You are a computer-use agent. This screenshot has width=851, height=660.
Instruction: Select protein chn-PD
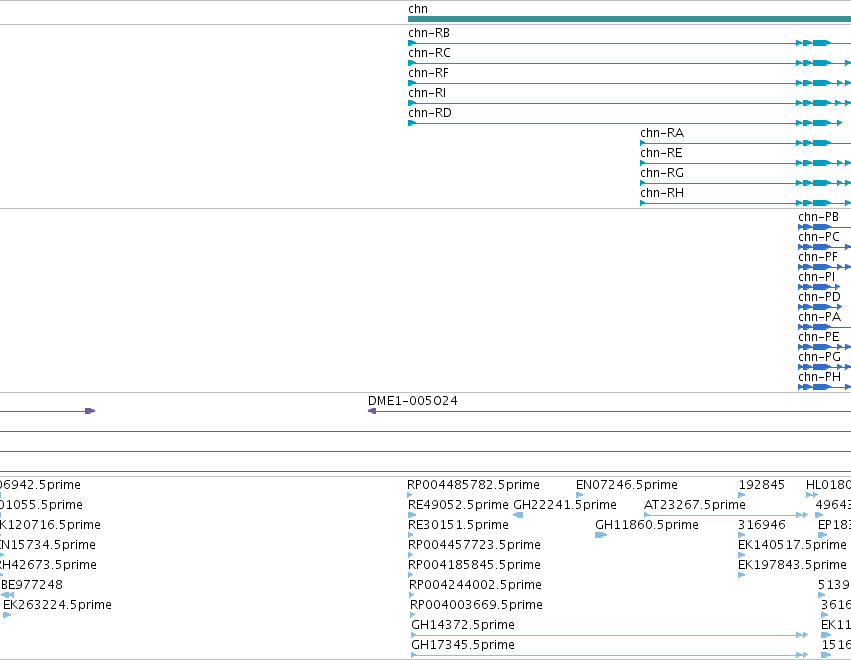[819, 297]
